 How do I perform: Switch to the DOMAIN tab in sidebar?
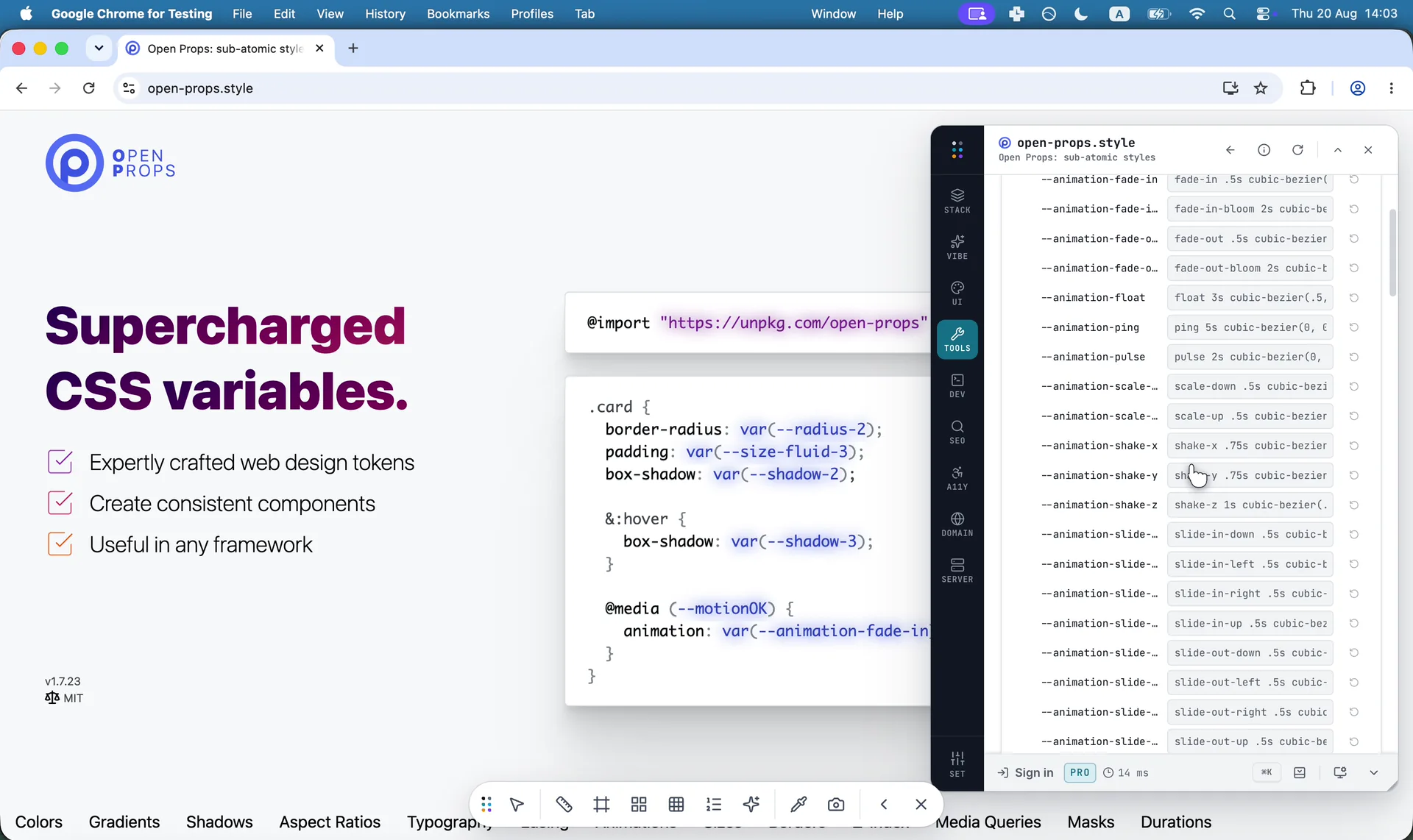[x=957, y=524]
